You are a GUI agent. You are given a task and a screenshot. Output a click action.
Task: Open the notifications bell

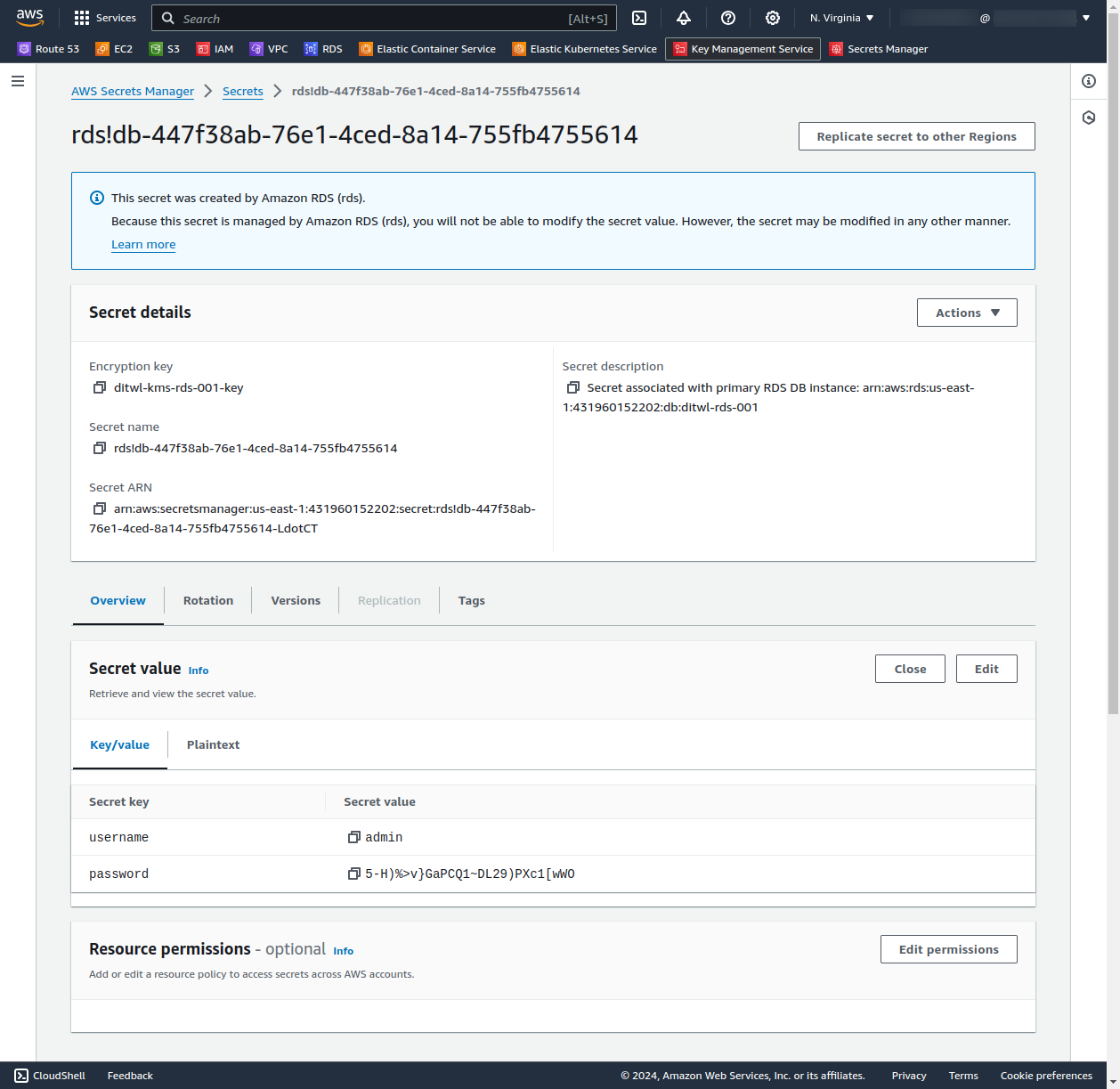683,18
